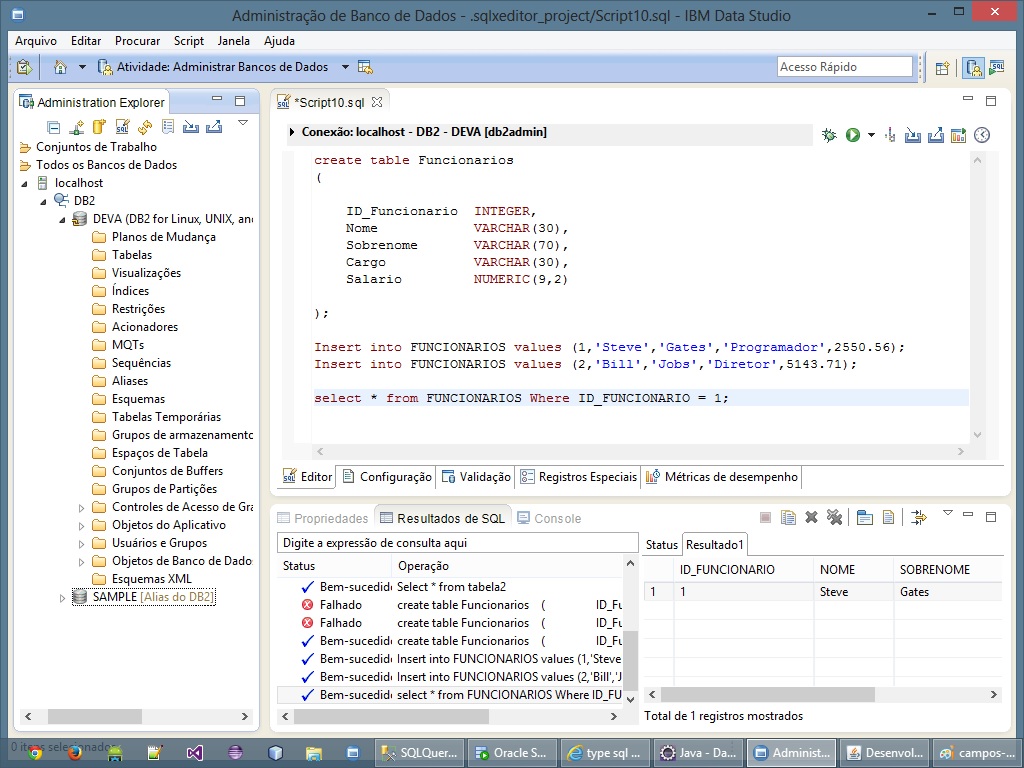Open the execution history clock icon

[x=982, y=135]
